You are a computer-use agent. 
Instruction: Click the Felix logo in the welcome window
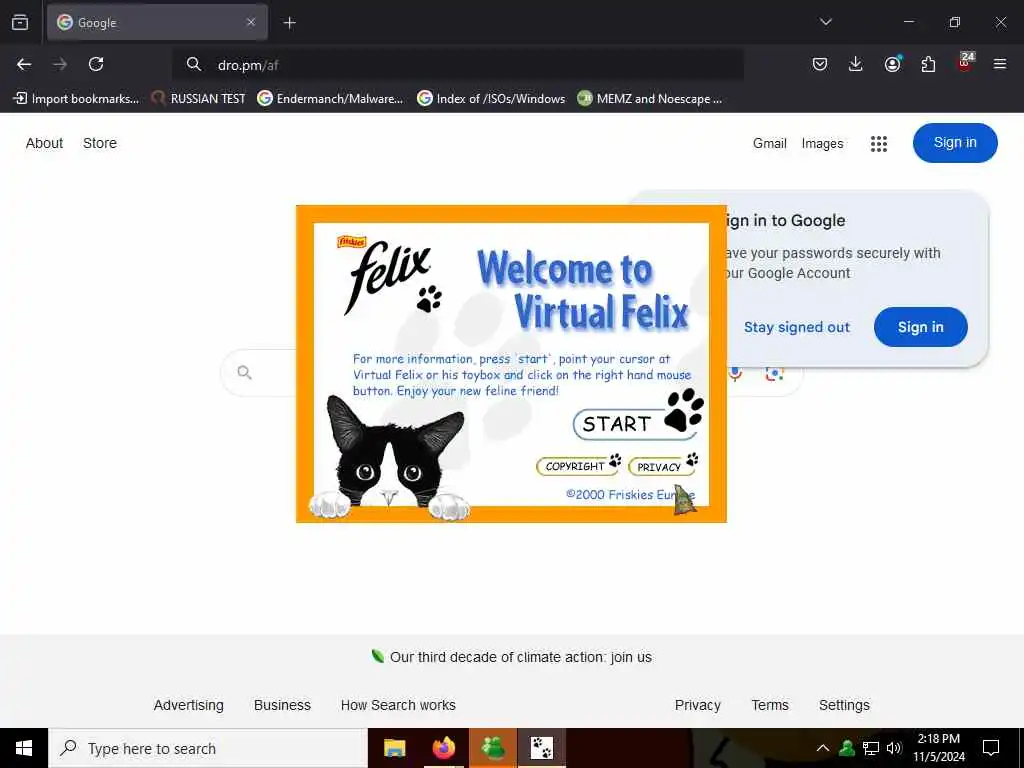(388, 275)
